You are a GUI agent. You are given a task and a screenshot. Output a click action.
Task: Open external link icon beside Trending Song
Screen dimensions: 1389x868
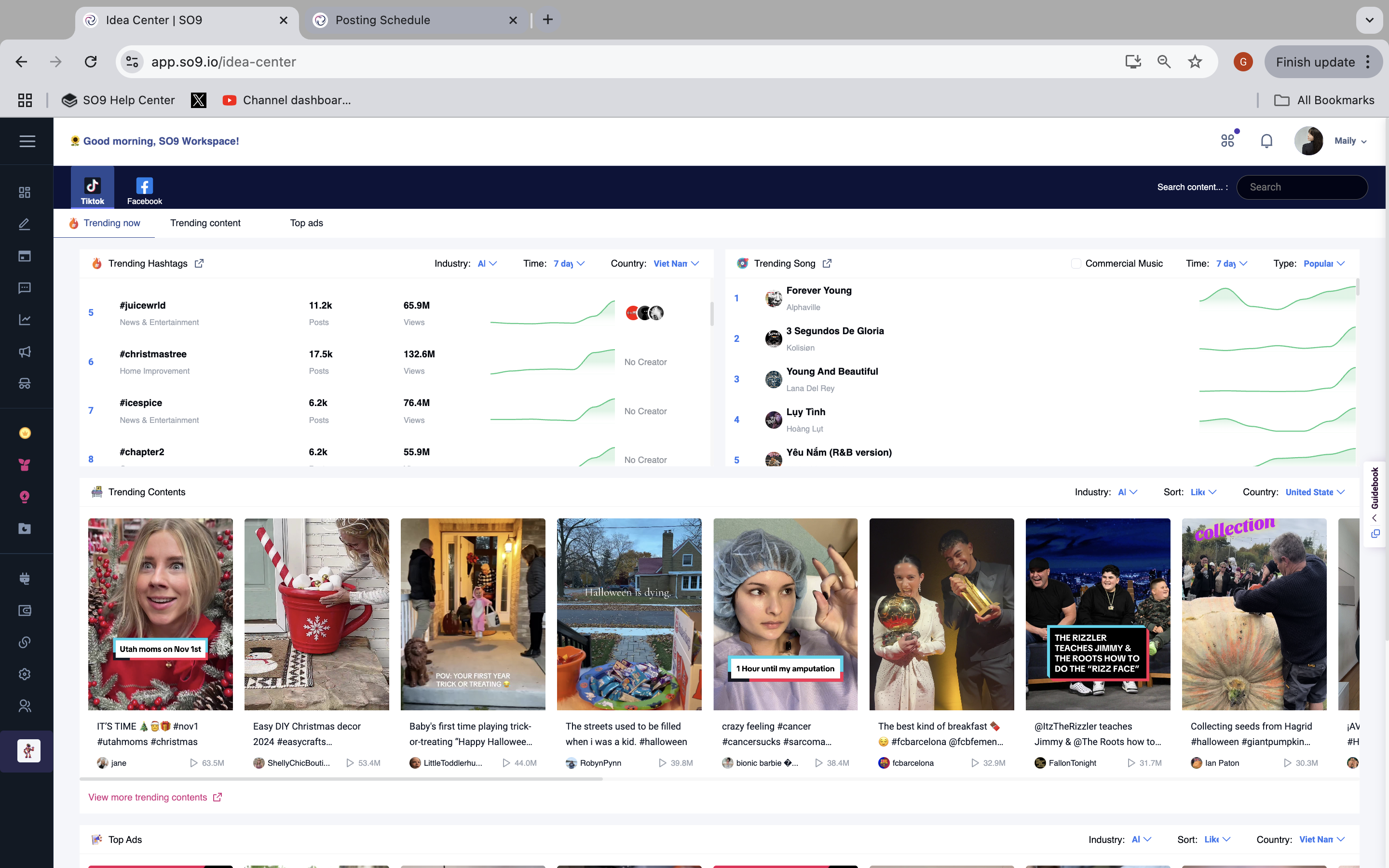[x=827, y=263]
